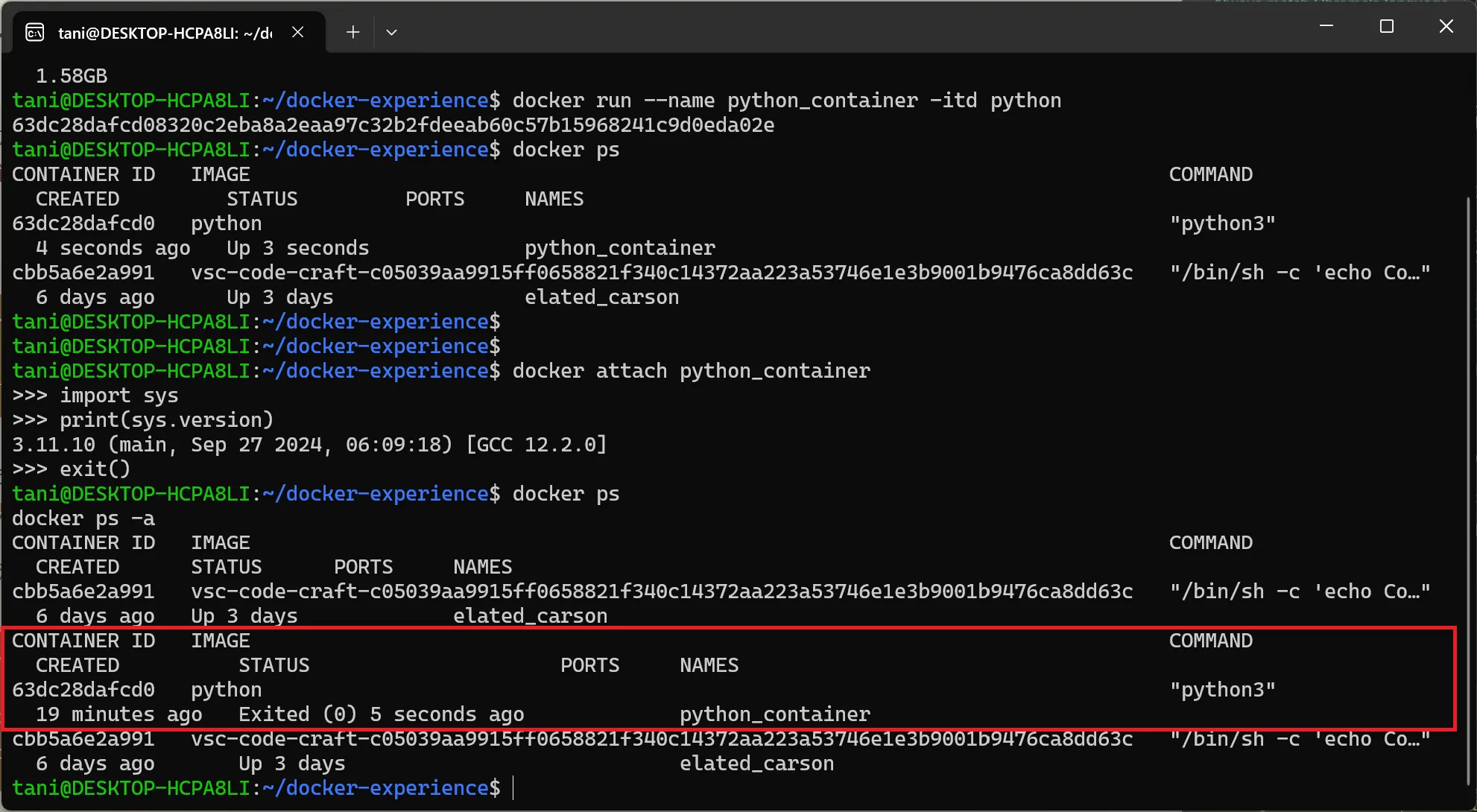Place cursor at the bottom shell prompt
Screen dimensions: 1477x812
click(x=514, y=787)
